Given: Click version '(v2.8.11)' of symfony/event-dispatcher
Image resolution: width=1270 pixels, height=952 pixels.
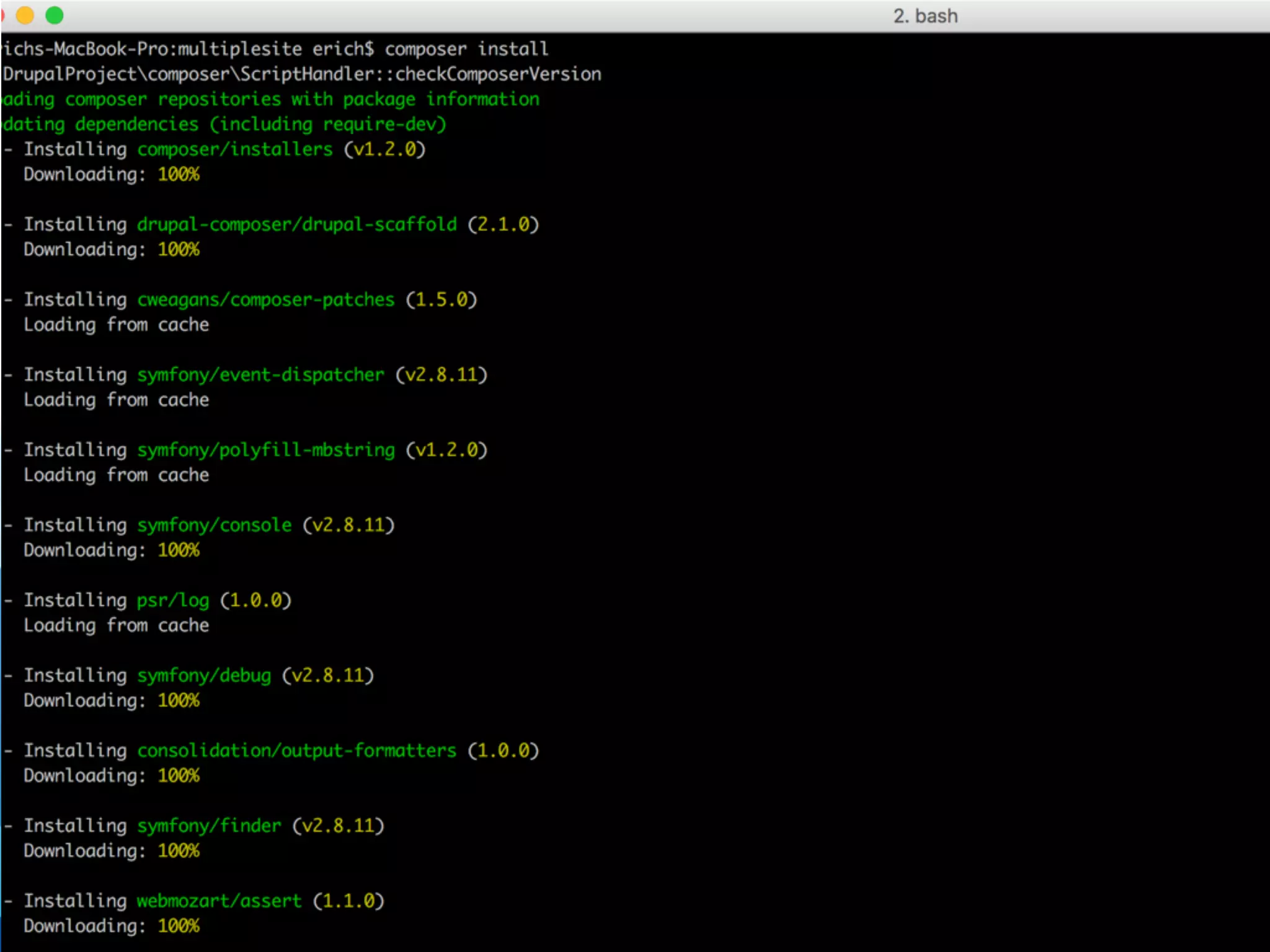Looking at the screenshot, I should [x=442, y=375].
